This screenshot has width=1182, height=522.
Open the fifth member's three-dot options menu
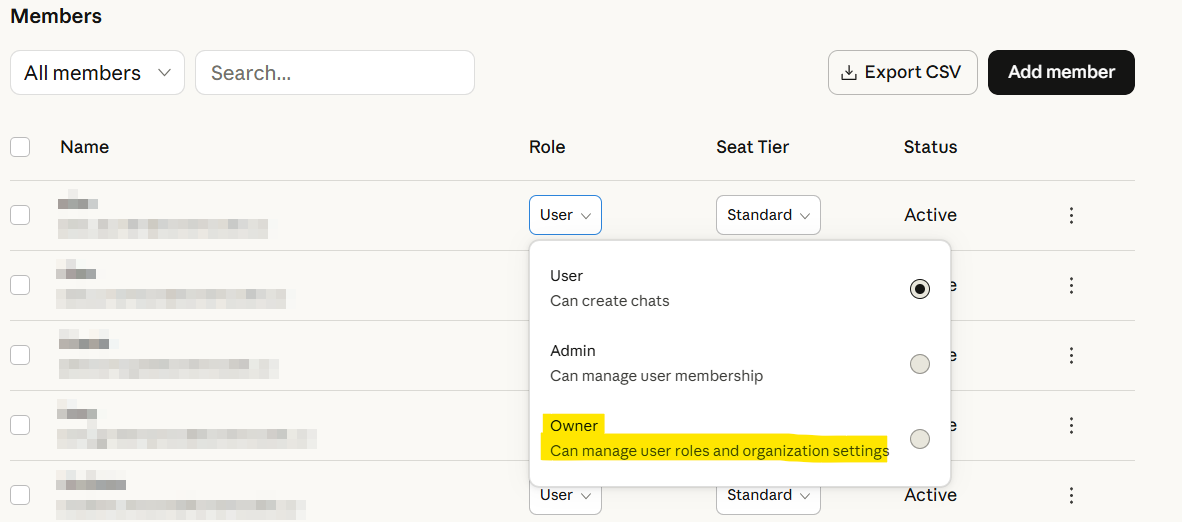click(x=1071, y=495)
